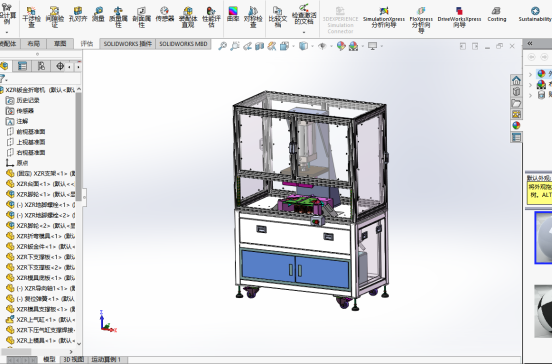Switch to SOLIDWORKS 插件 tab
552x364 pixels.
point(128,44)
